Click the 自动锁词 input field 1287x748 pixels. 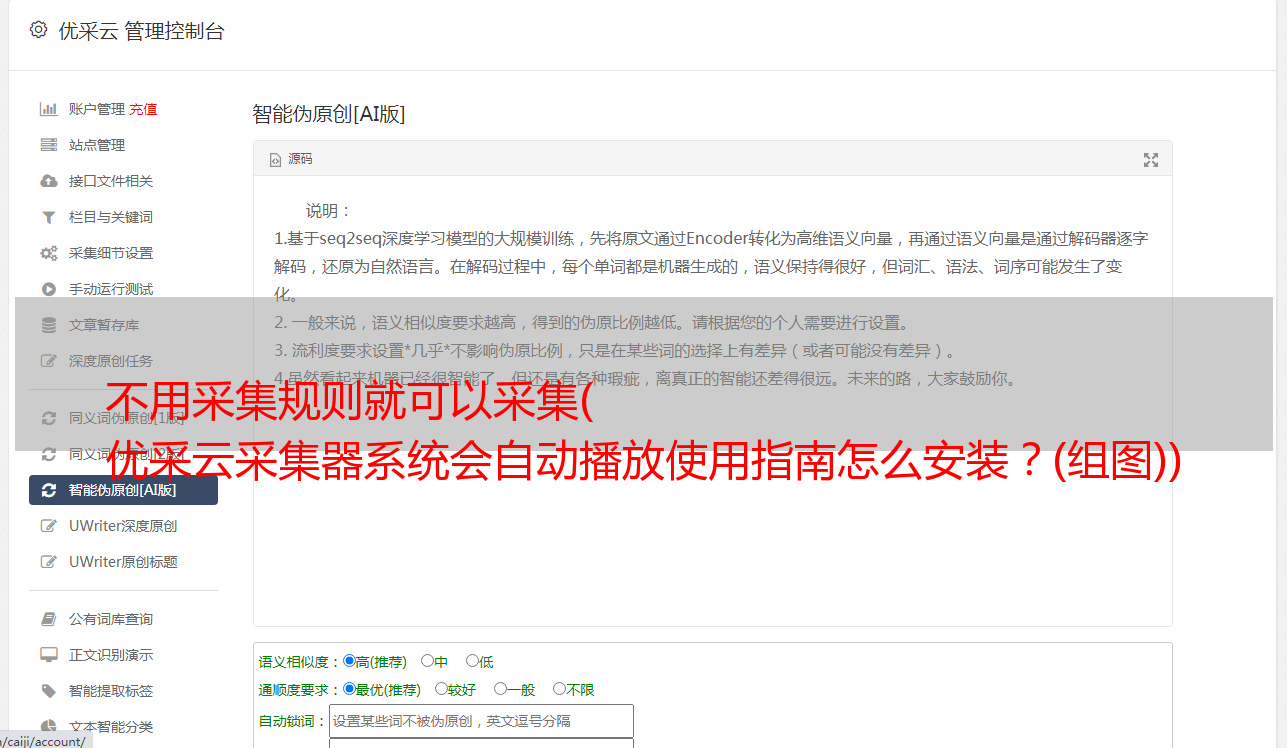[x=481, y=721]
